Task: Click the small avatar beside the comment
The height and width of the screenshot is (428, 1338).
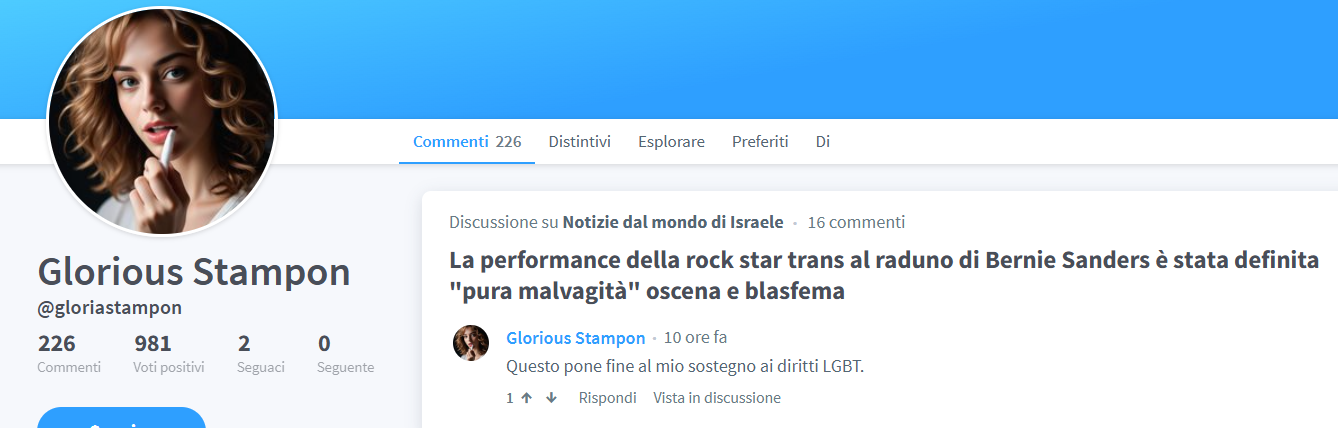Action: [x=471, y=343]
